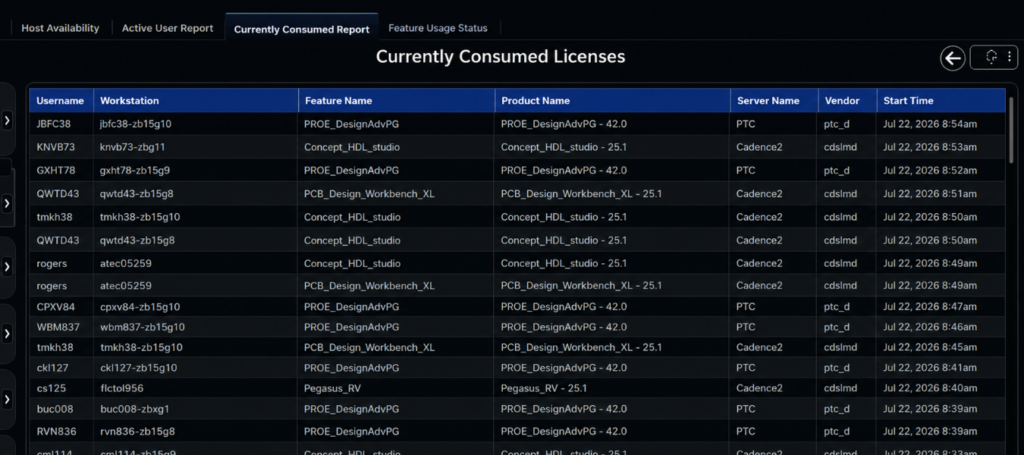Click workstation rvn836-zb15g8
1024x455 pixels.
click(x=137, y=431)
